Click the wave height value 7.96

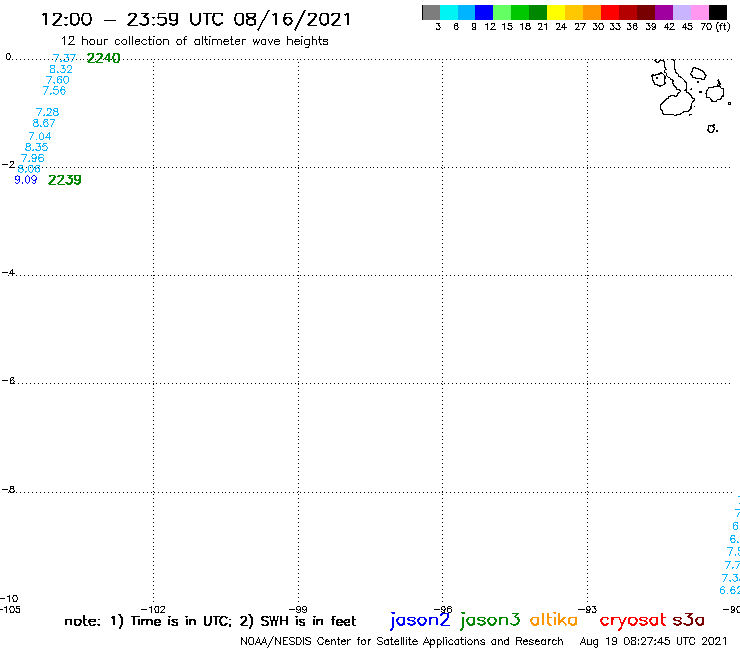pyautogui.click(x=33, y=158)
